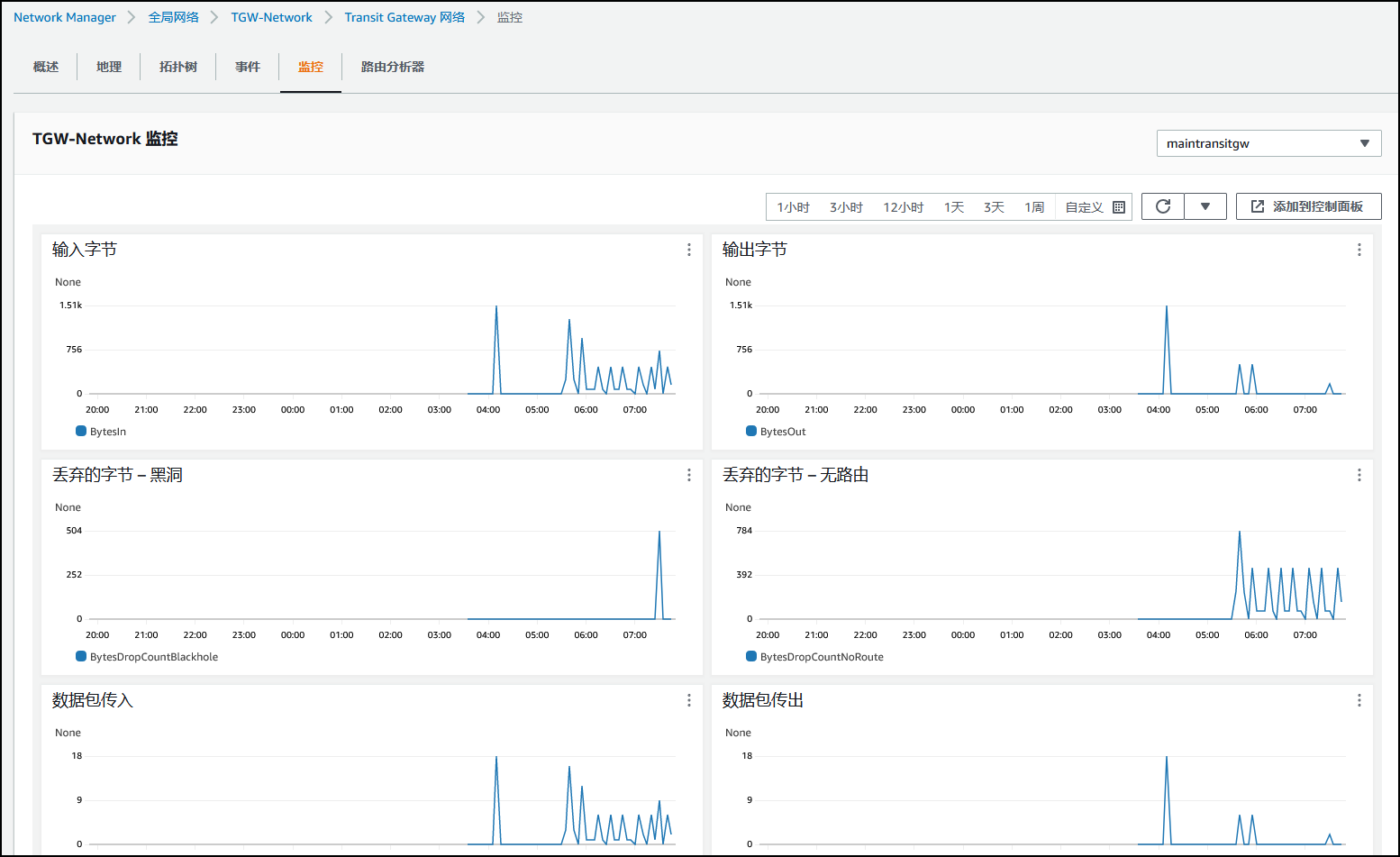Click the 784 peak in 无路由 chart
Viewport: 1400px width, 857px height.
(x=1240, y=533)
